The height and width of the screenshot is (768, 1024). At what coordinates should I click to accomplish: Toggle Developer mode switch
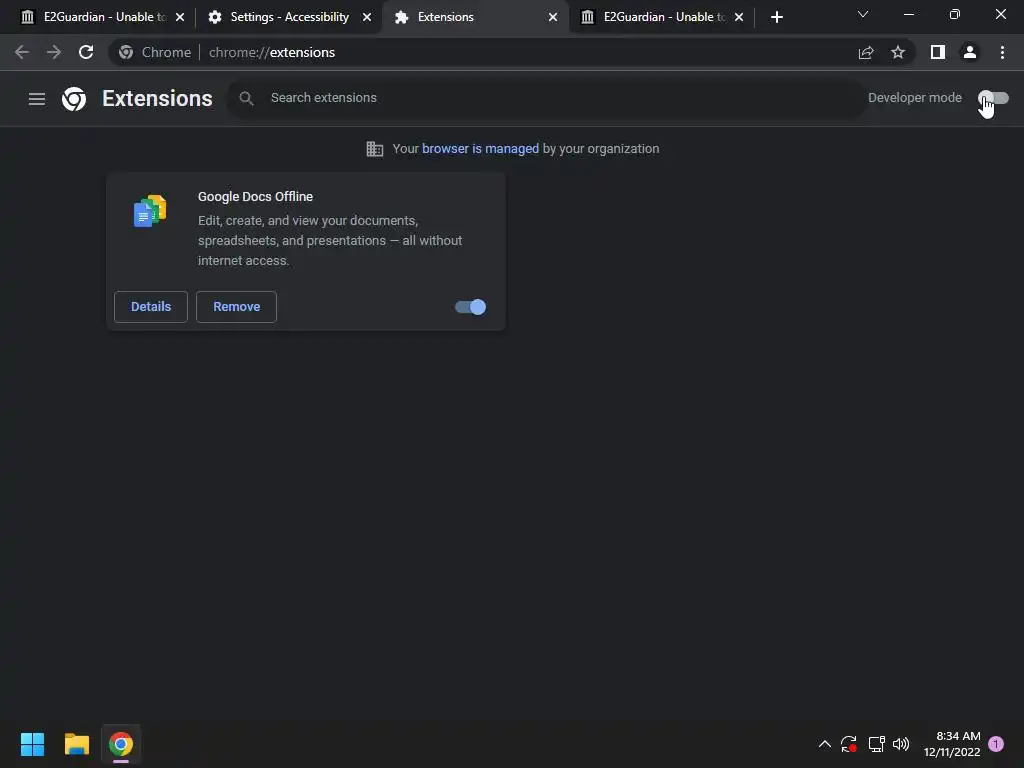[x=993, y=98]
